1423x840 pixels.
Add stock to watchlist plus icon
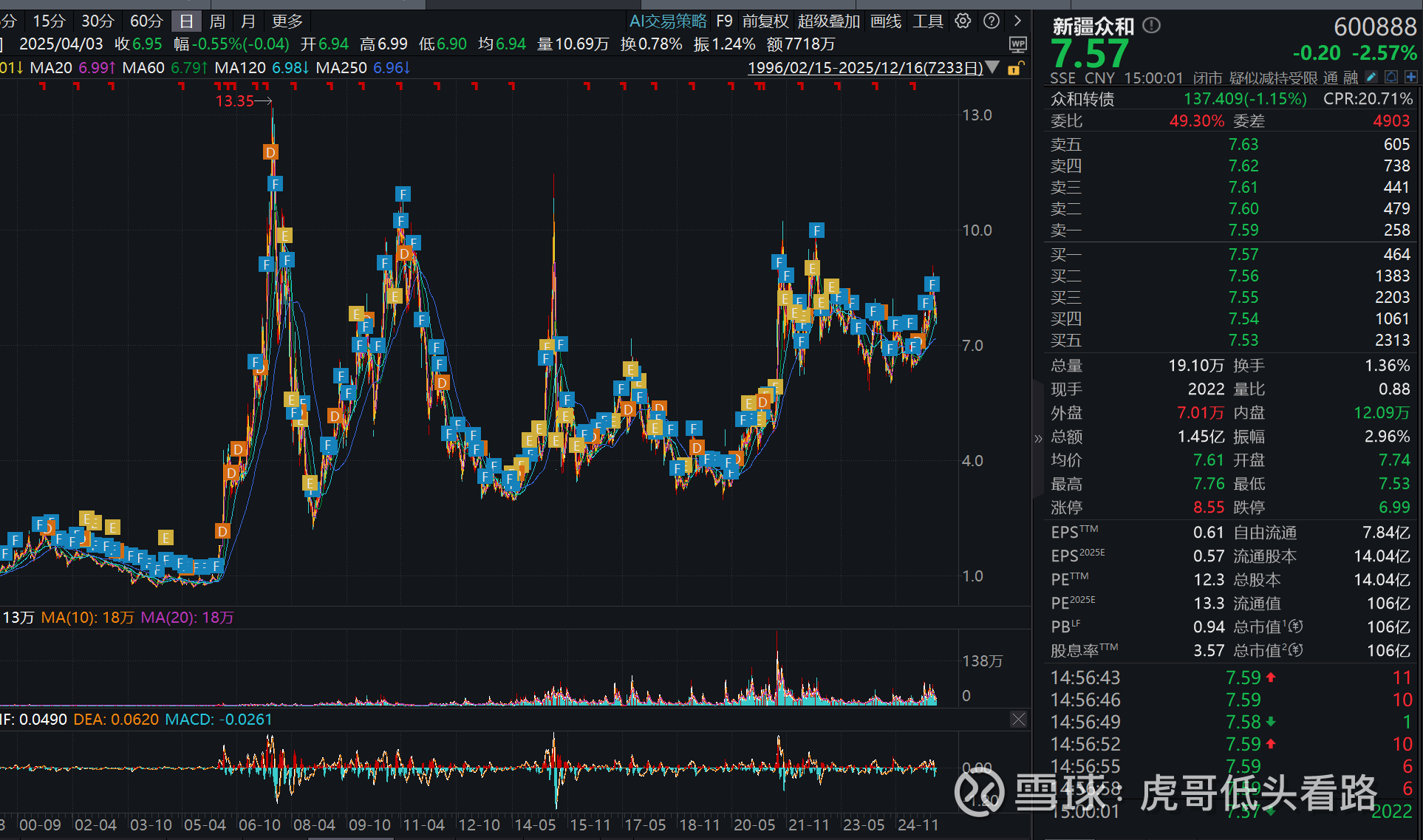pos(1410,77)
